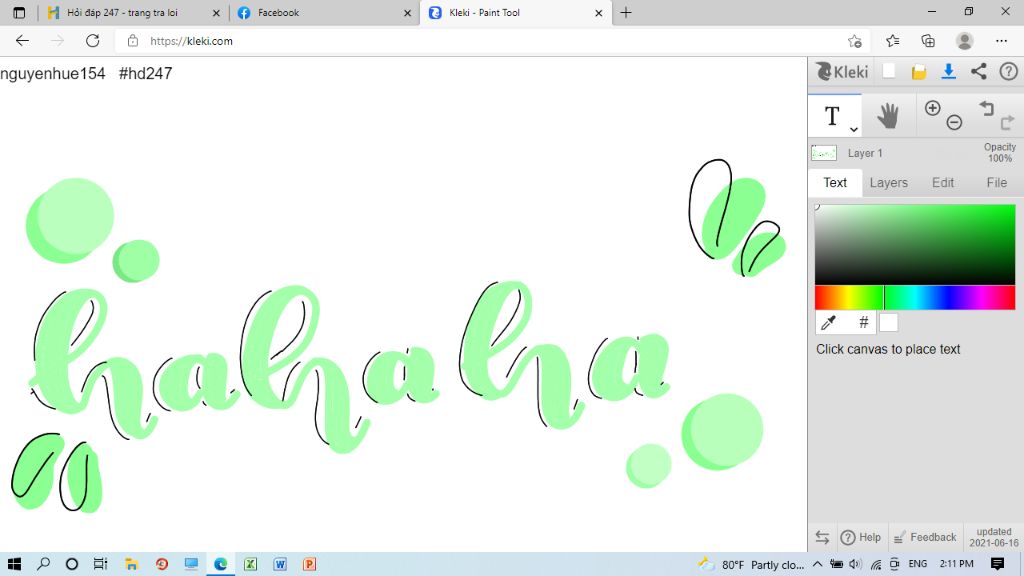This screenshot has width=1024, height=576.
Task: Undo the last action in Kleki
Action: (x=986, y=108)
